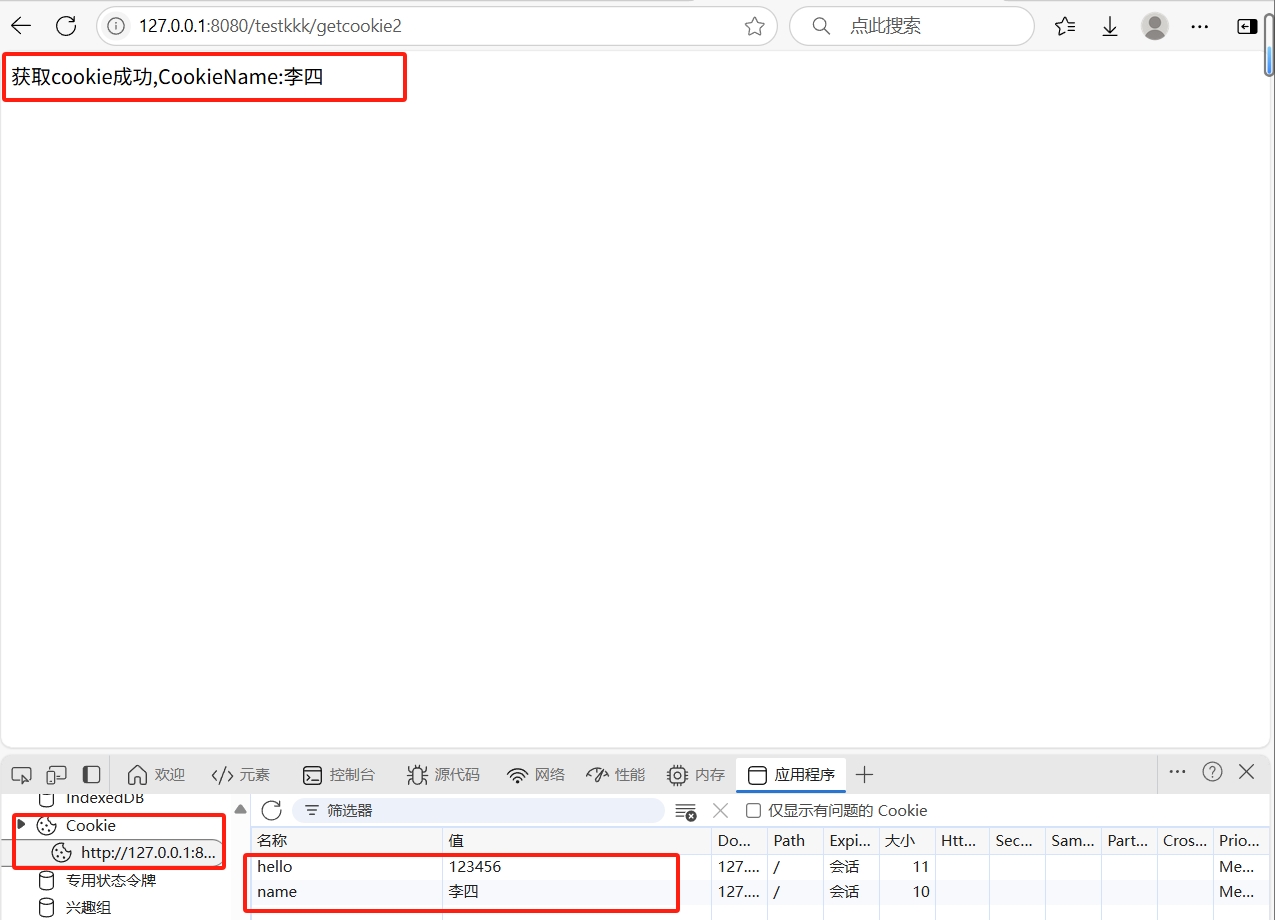Image resolution: width=1275 pixels, height=920 pixels.
Task: Add this page to favorites star
Action: point(754,26)
